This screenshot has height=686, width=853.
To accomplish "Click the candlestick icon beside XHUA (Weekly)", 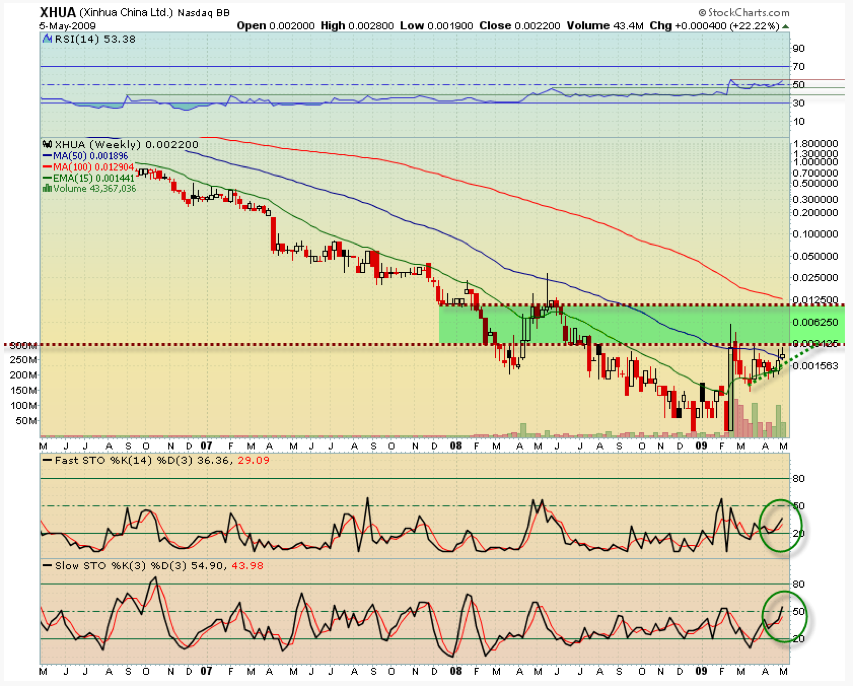I will 48,145.
